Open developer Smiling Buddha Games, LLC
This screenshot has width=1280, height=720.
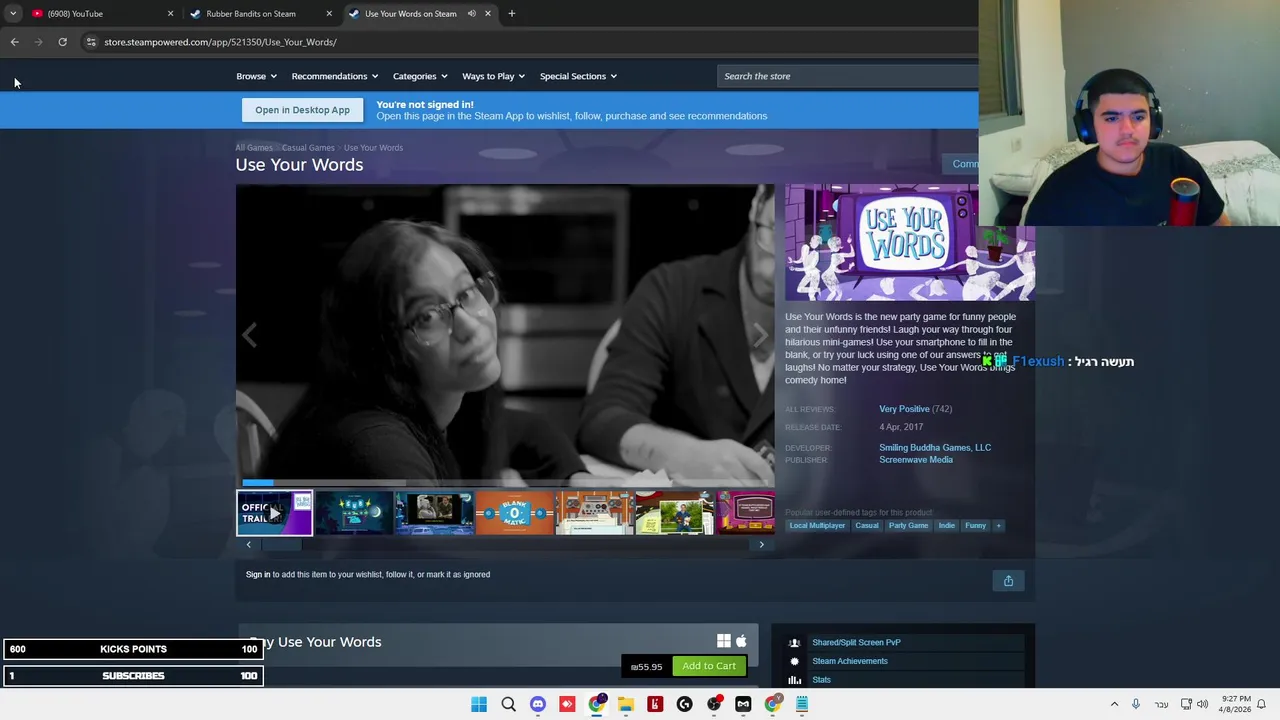[x=935, y=448]
